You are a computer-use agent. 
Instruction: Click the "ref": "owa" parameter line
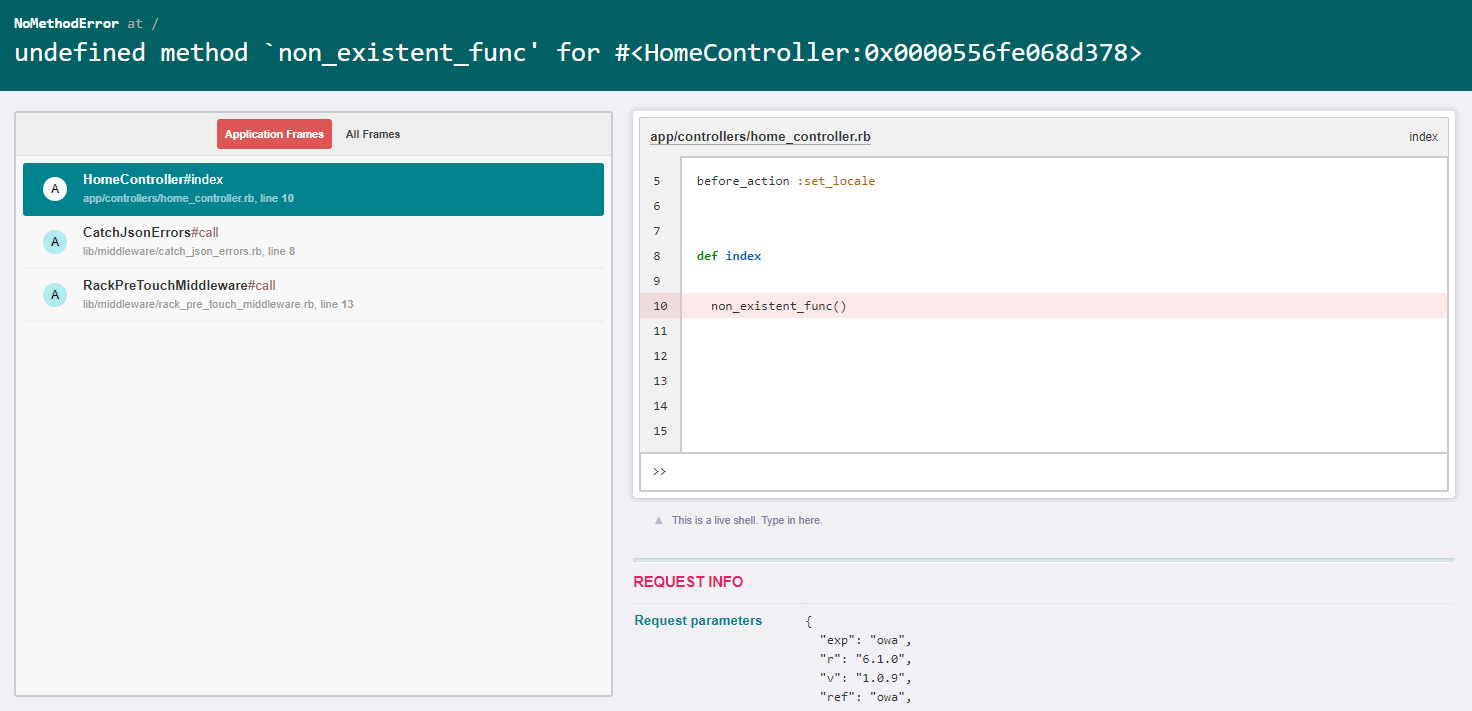(866, 697)
